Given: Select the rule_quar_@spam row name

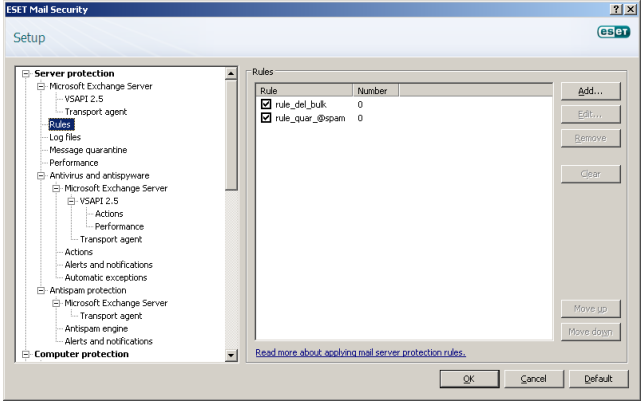Looking at the screenshot, I should tap(310, 118).
